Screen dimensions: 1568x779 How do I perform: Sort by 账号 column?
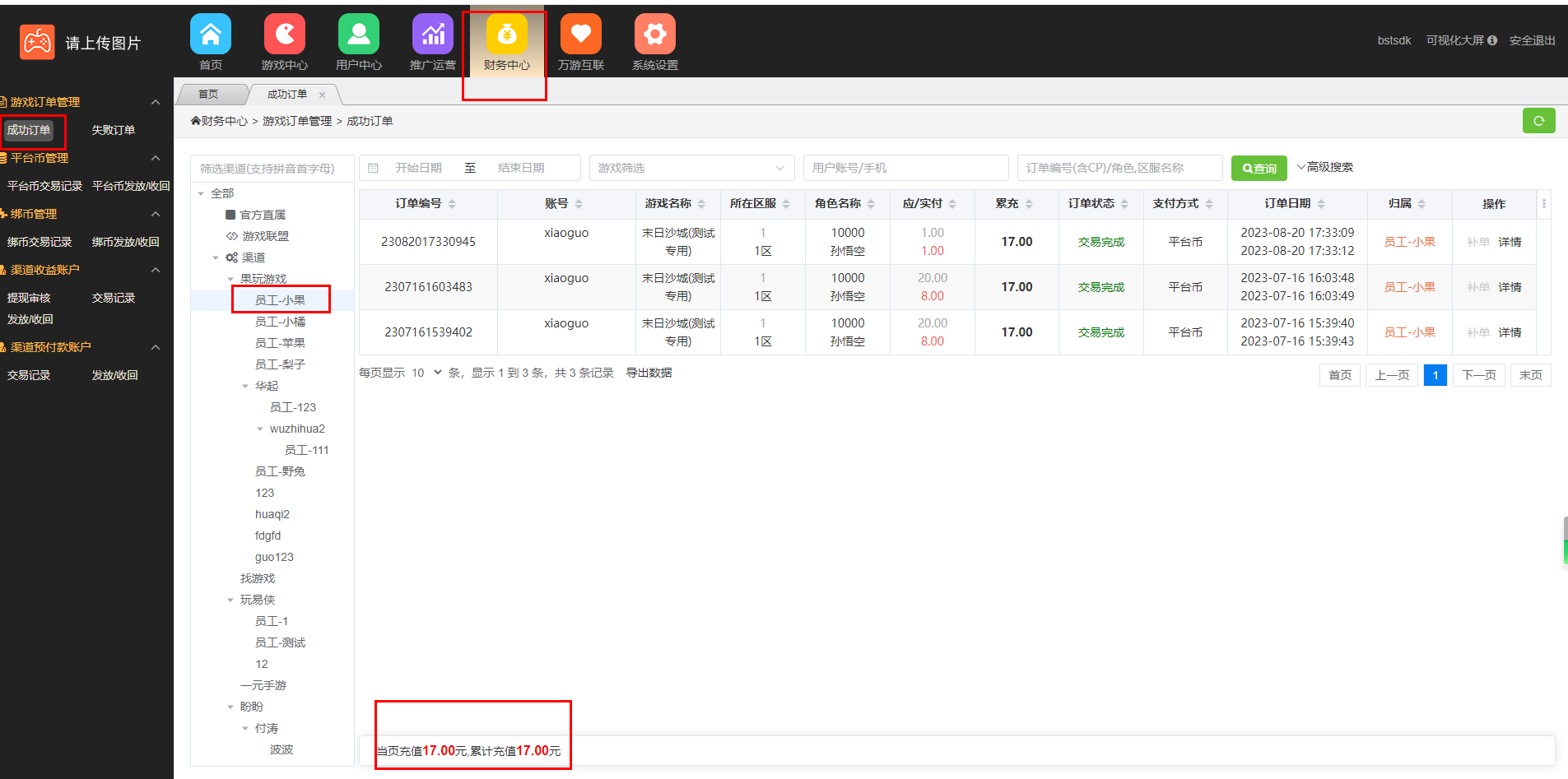click(579, 204)
